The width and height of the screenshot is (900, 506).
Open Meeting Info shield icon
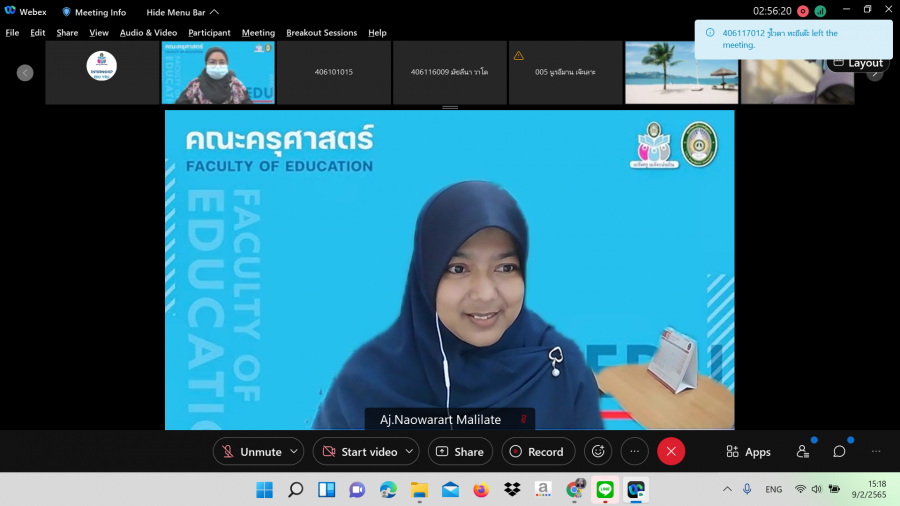67,12
